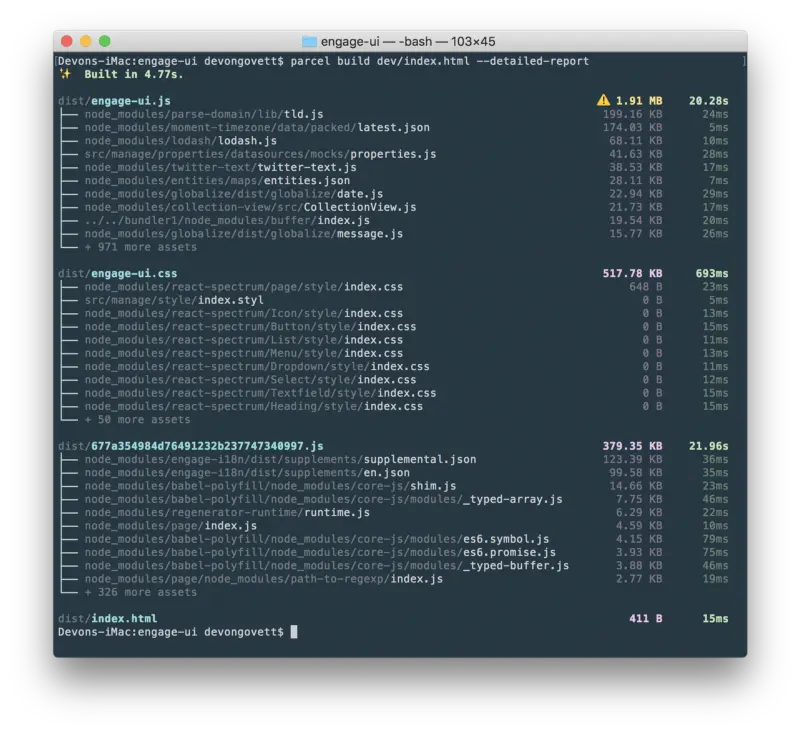Viewport: 800px width, 733px height.
Task: Click the 'es6.symbol.js' file path
Action: tap(317, 539)
